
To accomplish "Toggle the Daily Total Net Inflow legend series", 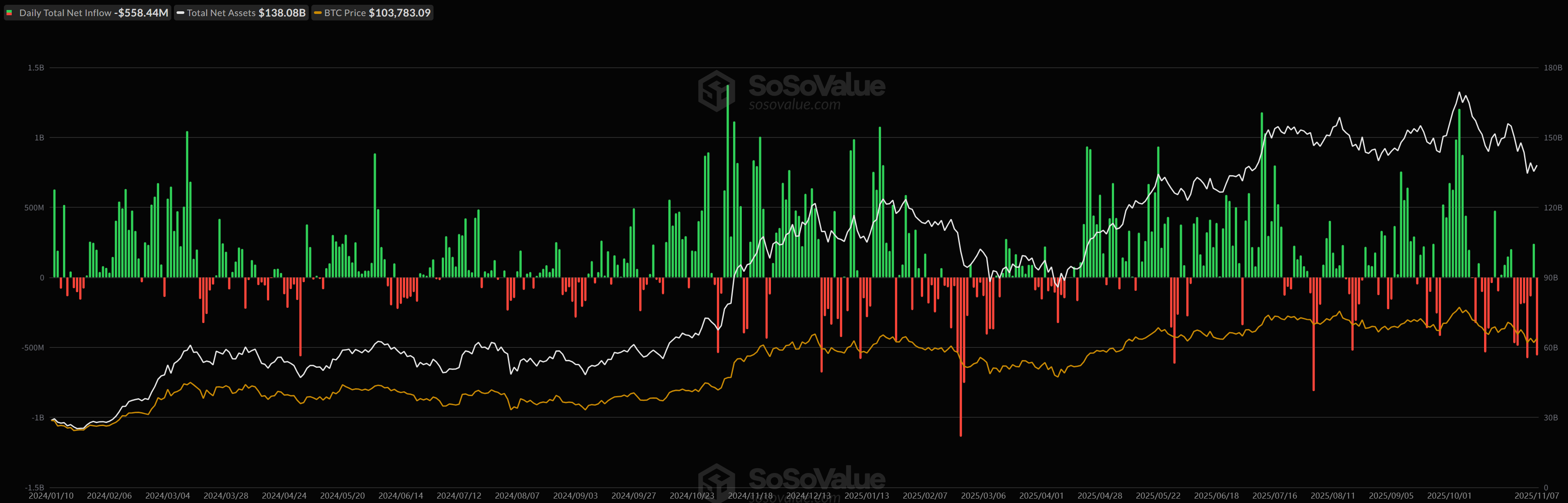I will 65,13.
